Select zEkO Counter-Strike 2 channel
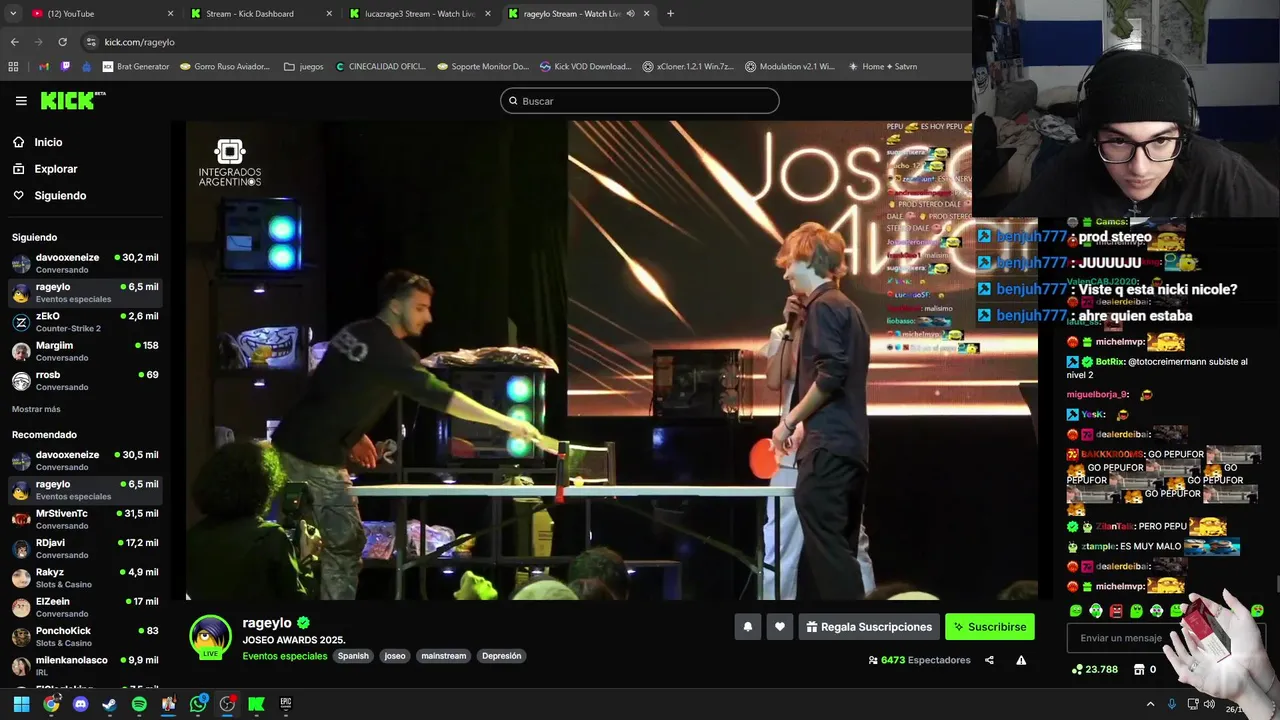This screenshot has width=1280, height=720. point(85,322)
